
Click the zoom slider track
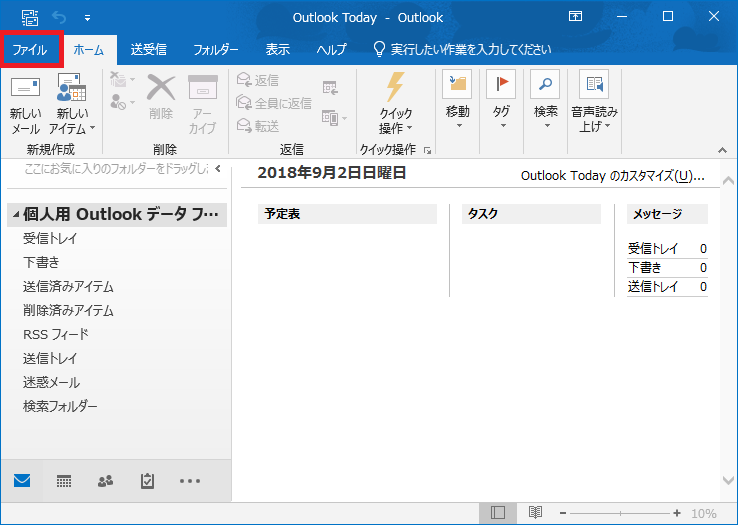click(x=620, y=513)
